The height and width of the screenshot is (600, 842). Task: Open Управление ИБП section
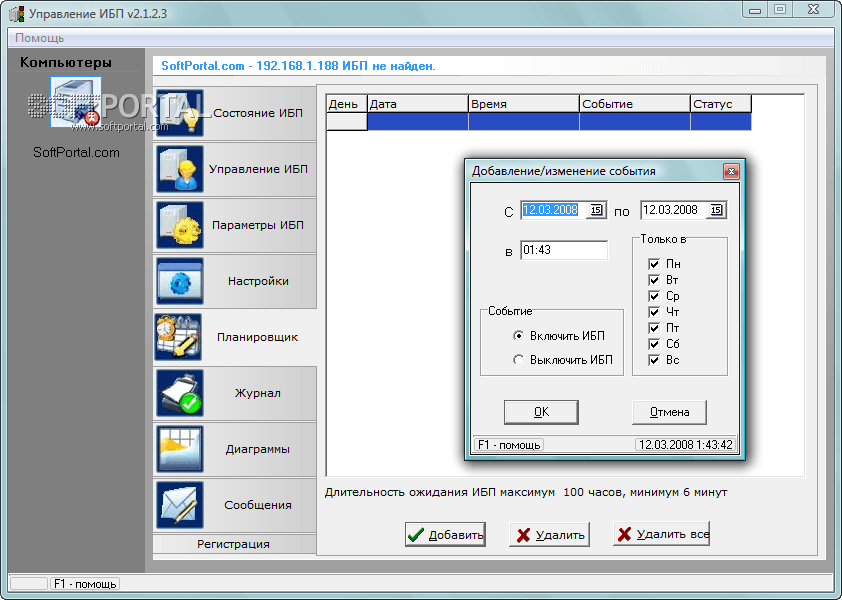(x=235, y=169)
